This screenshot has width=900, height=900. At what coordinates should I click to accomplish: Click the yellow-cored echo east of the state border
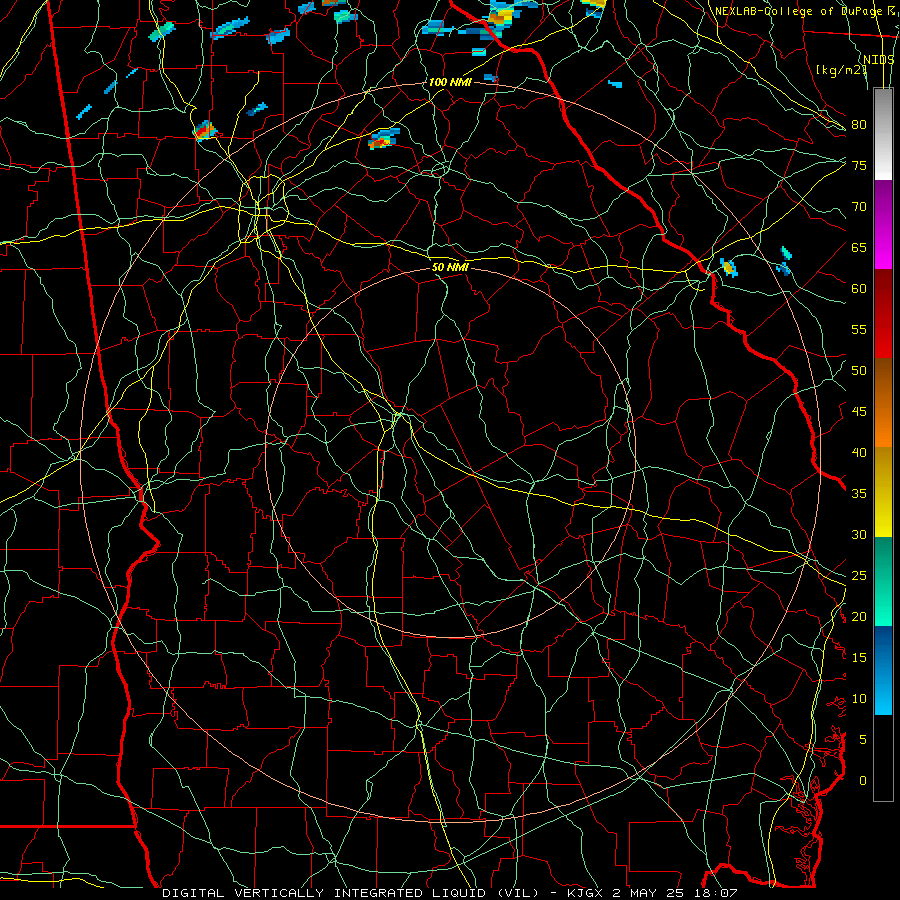pyautogui.click(x=729, y=267)
